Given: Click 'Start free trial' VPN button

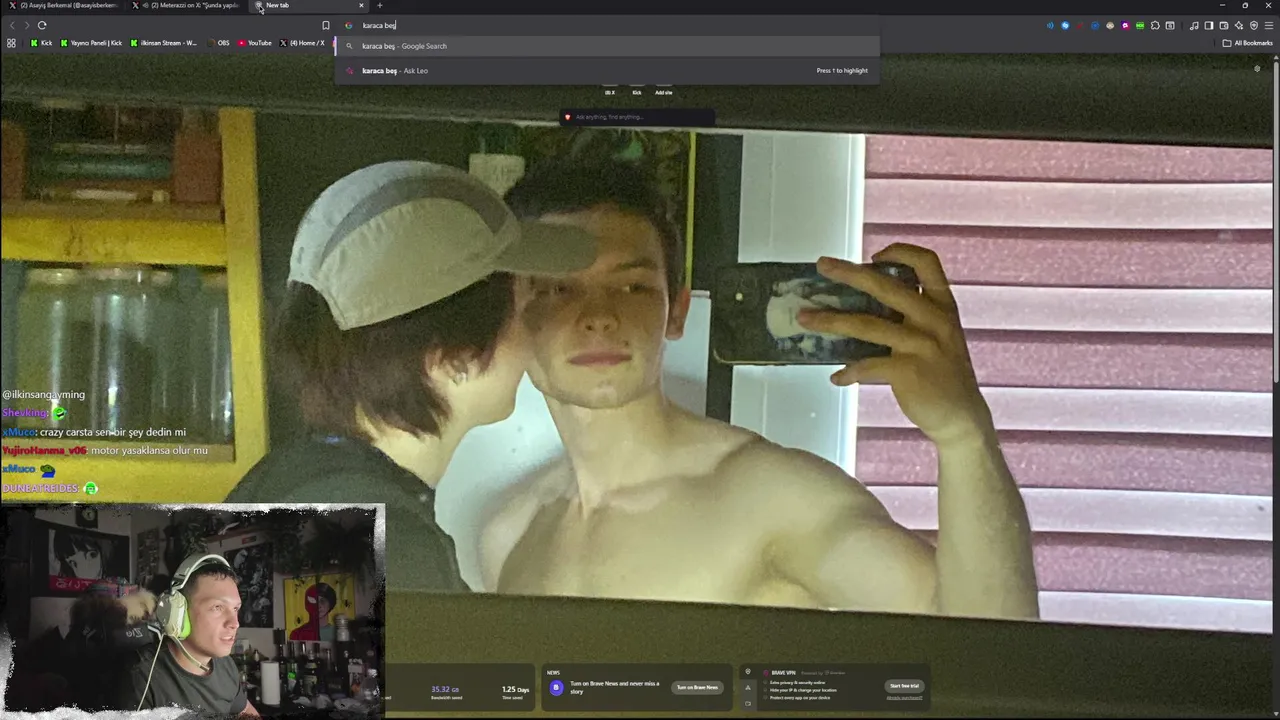Looking at the screenshot, I should pos(904,685).
